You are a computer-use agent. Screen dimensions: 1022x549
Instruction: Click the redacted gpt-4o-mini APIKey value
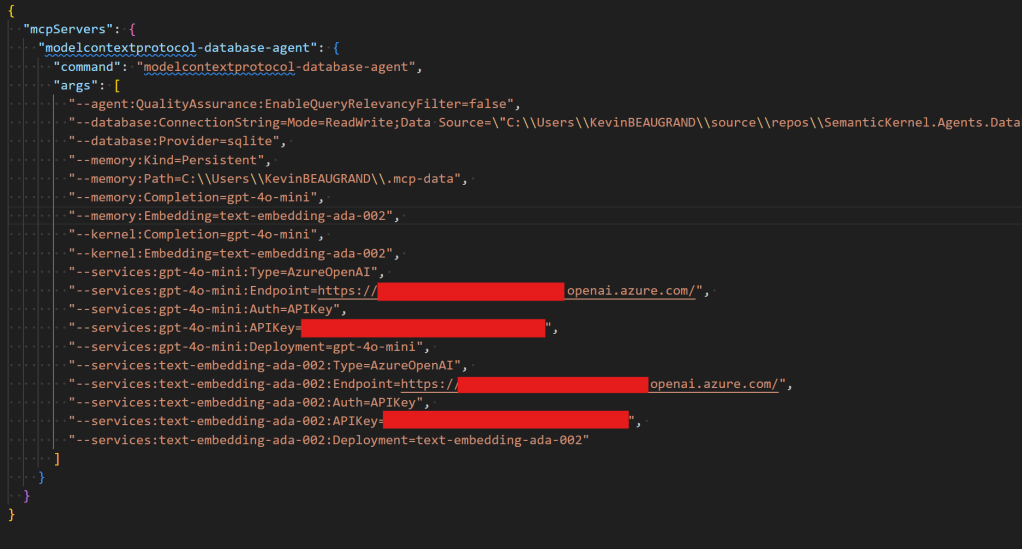422,328
